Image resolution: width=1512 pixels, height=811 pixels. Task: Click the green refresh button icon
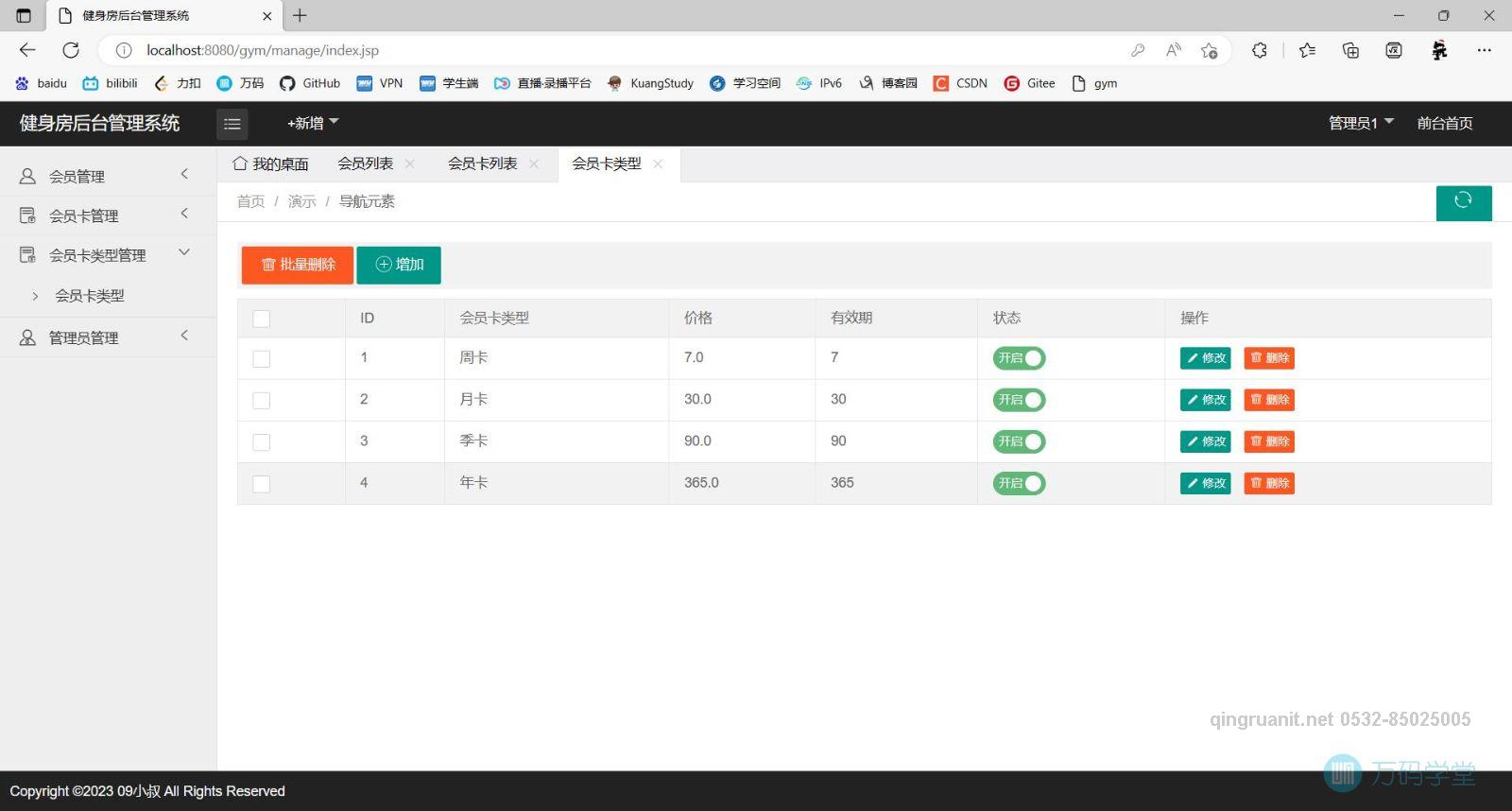click(x=1464, y=202)
